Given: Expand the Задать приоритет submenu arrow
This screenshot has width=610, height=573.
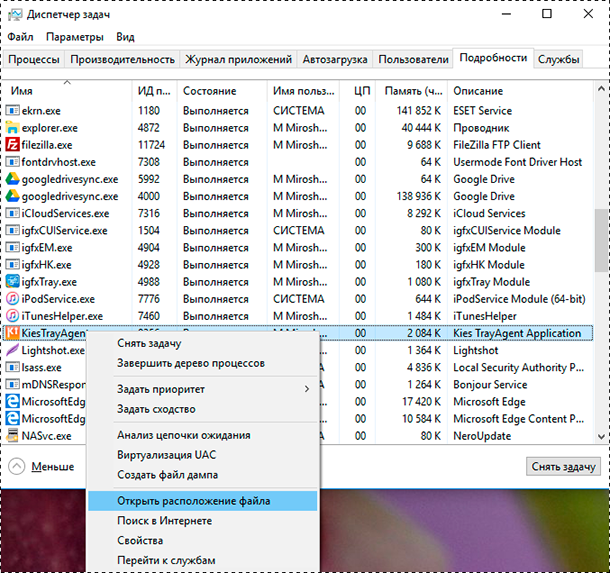Looking at the screenshot, I should (x=307, y=389).
